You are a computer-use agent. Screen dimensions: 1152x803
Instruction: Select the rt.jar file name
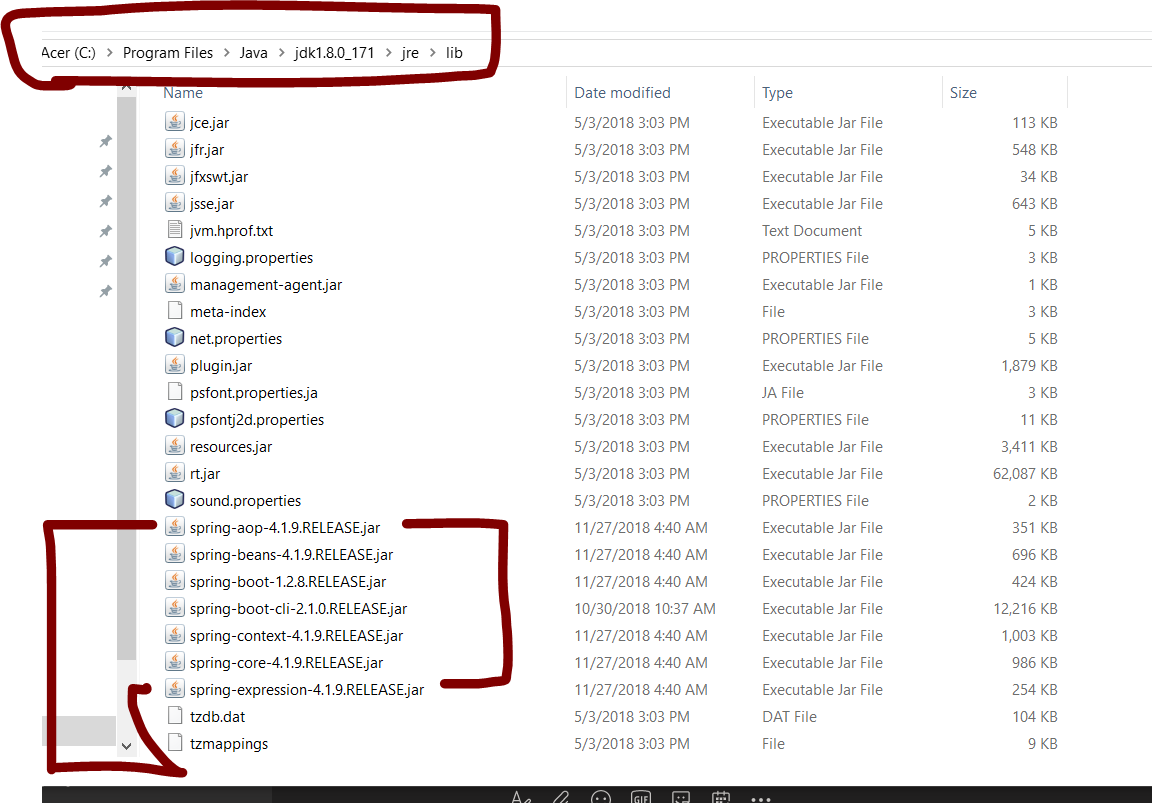205,474
